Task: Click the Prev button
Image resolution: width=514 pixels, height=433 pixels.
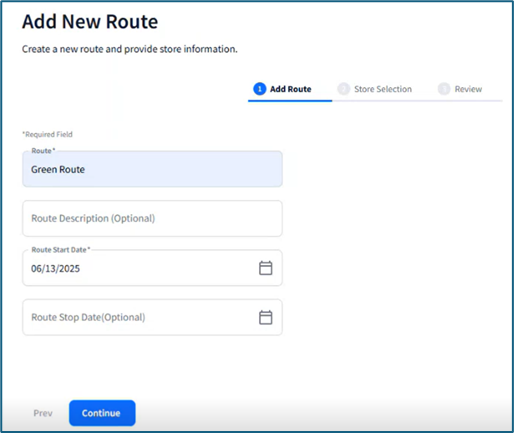Action: 43,413
